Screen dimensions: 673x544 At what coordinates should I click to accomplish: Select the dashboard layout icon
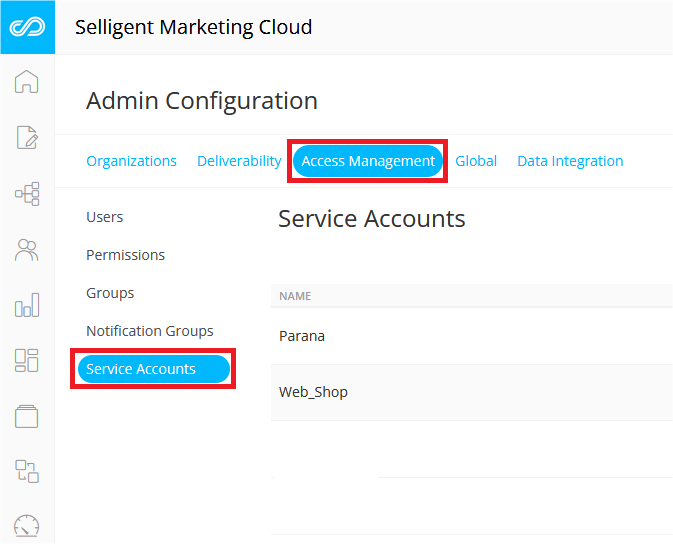[27, 360]
